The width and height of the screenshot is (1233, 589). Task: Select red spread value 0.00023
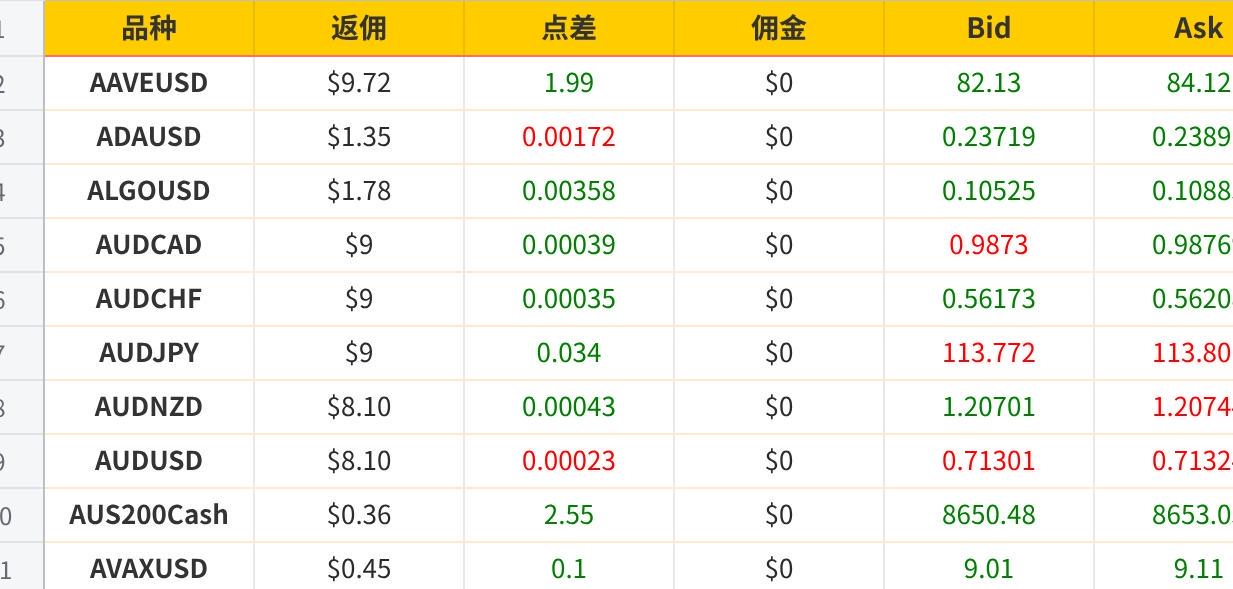click(569, 461)
